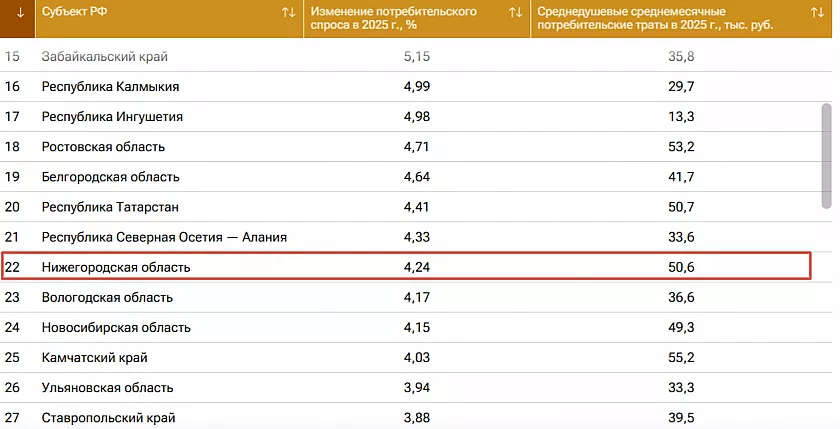This screenshot has height=429, width=840.
Task: Click the Вологодская область row
Action: click(x=107, y=297)
